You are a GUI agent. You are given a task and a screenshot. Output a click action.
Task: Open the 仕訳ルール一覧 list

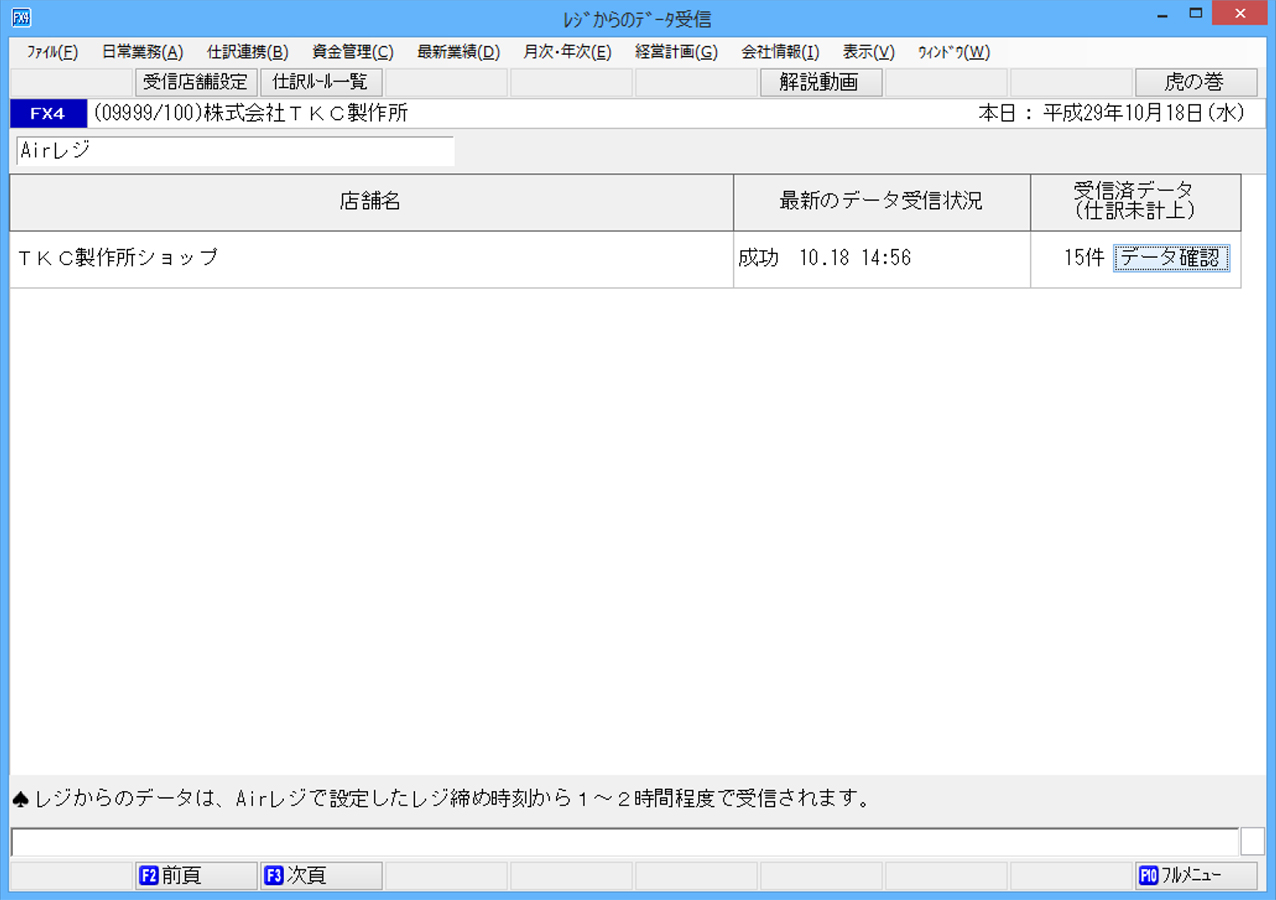(321, 83)
